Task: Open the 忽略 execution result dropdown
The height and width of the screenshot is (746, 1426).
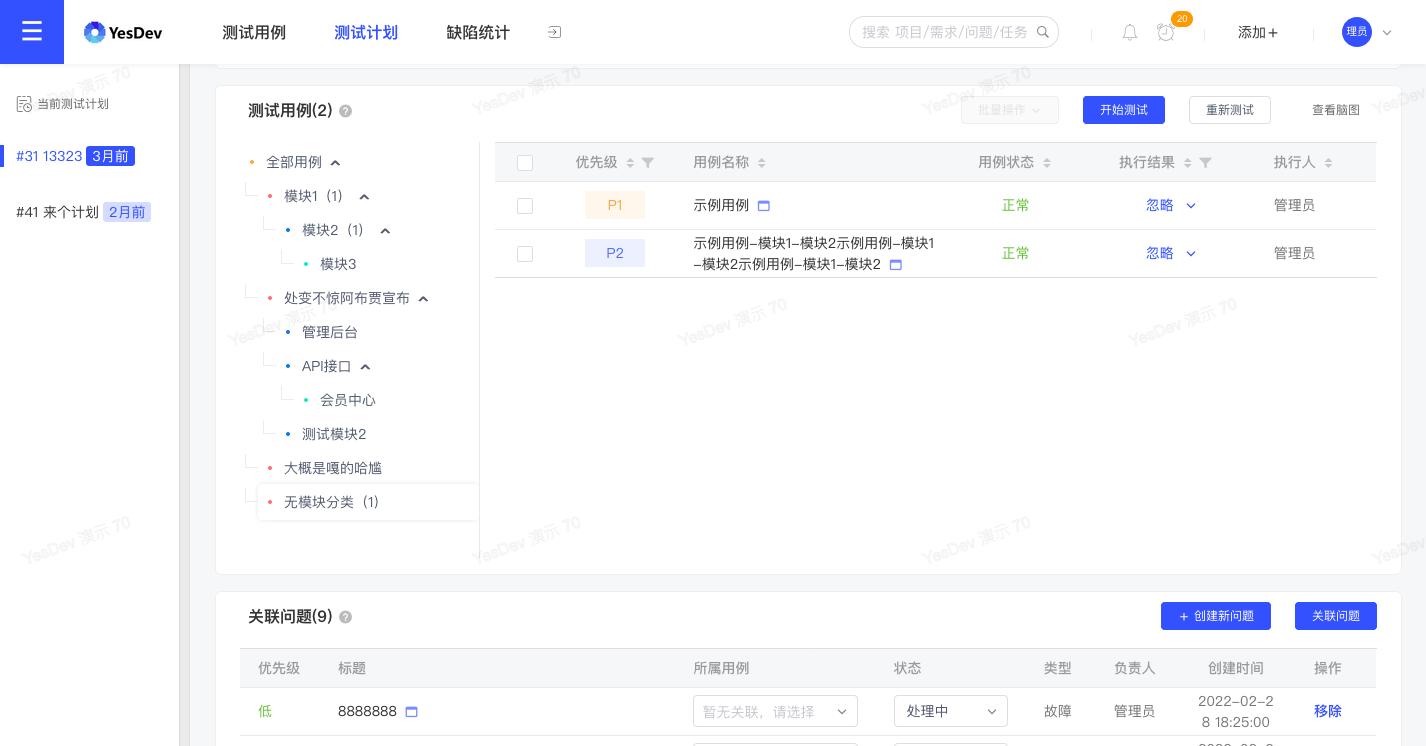Action: tap(1171, 205)
